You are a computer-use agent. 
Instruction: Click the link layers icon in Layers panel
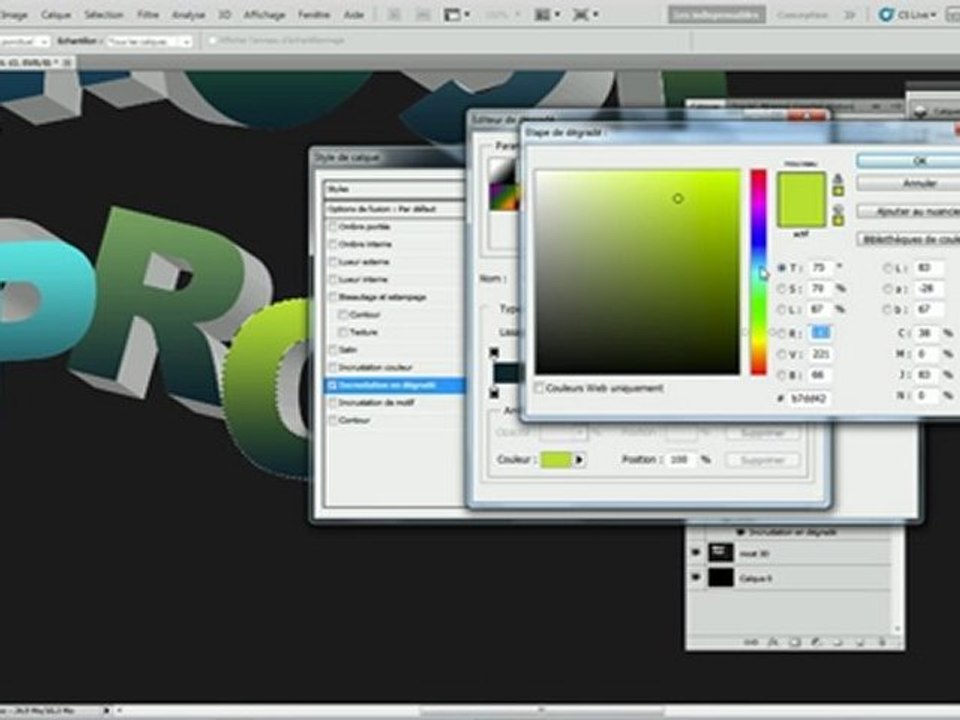[751, 642]
